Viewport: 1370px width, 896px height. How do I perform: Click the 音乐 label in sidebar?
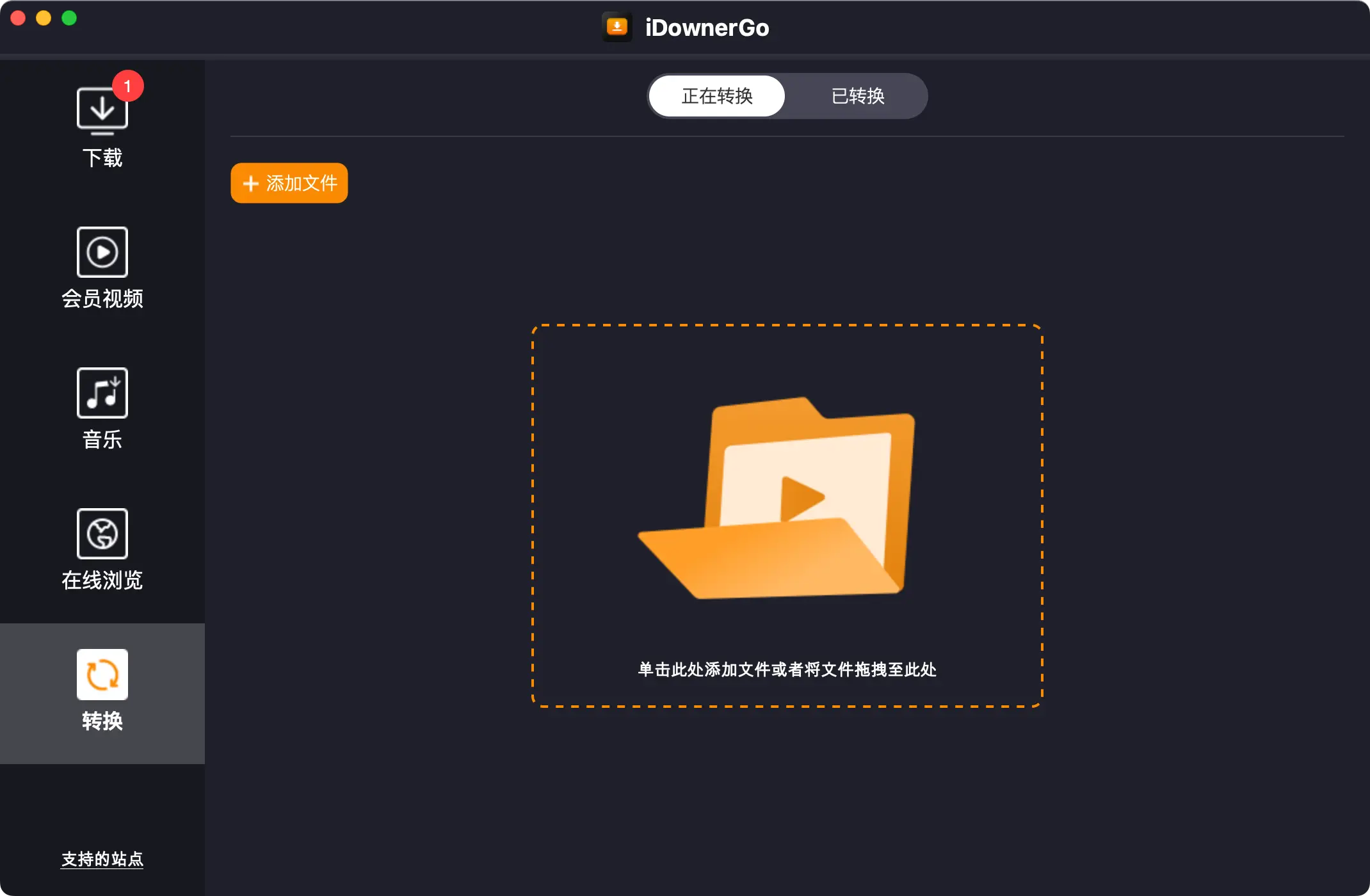[x=102, y=440]
